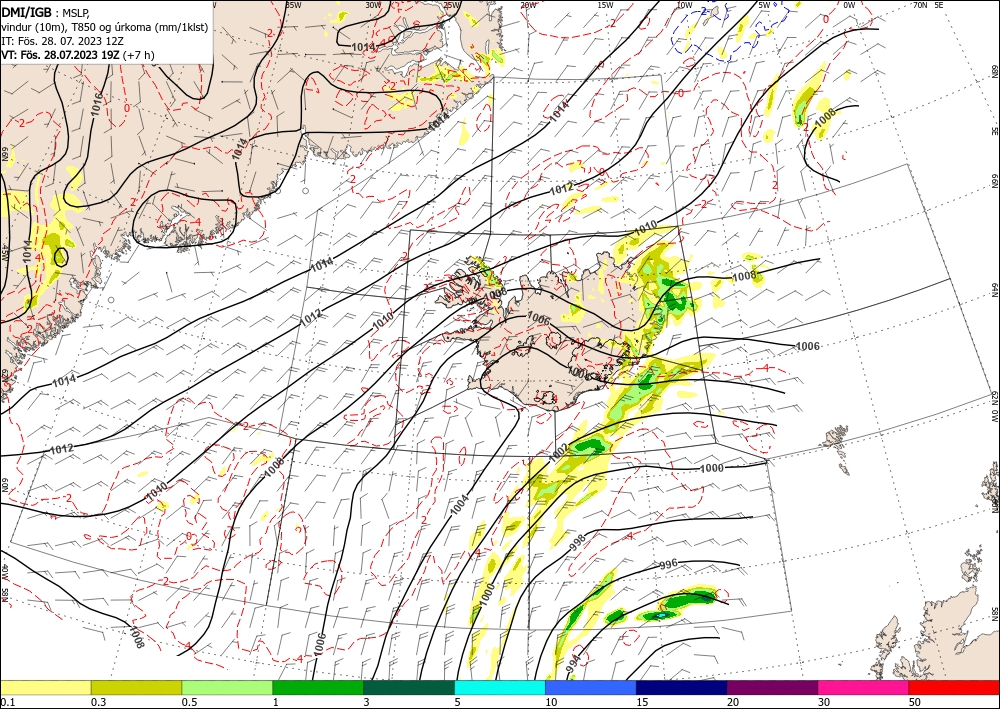
Task: Click the '0.3' legend value label
Action: (98, 702)
